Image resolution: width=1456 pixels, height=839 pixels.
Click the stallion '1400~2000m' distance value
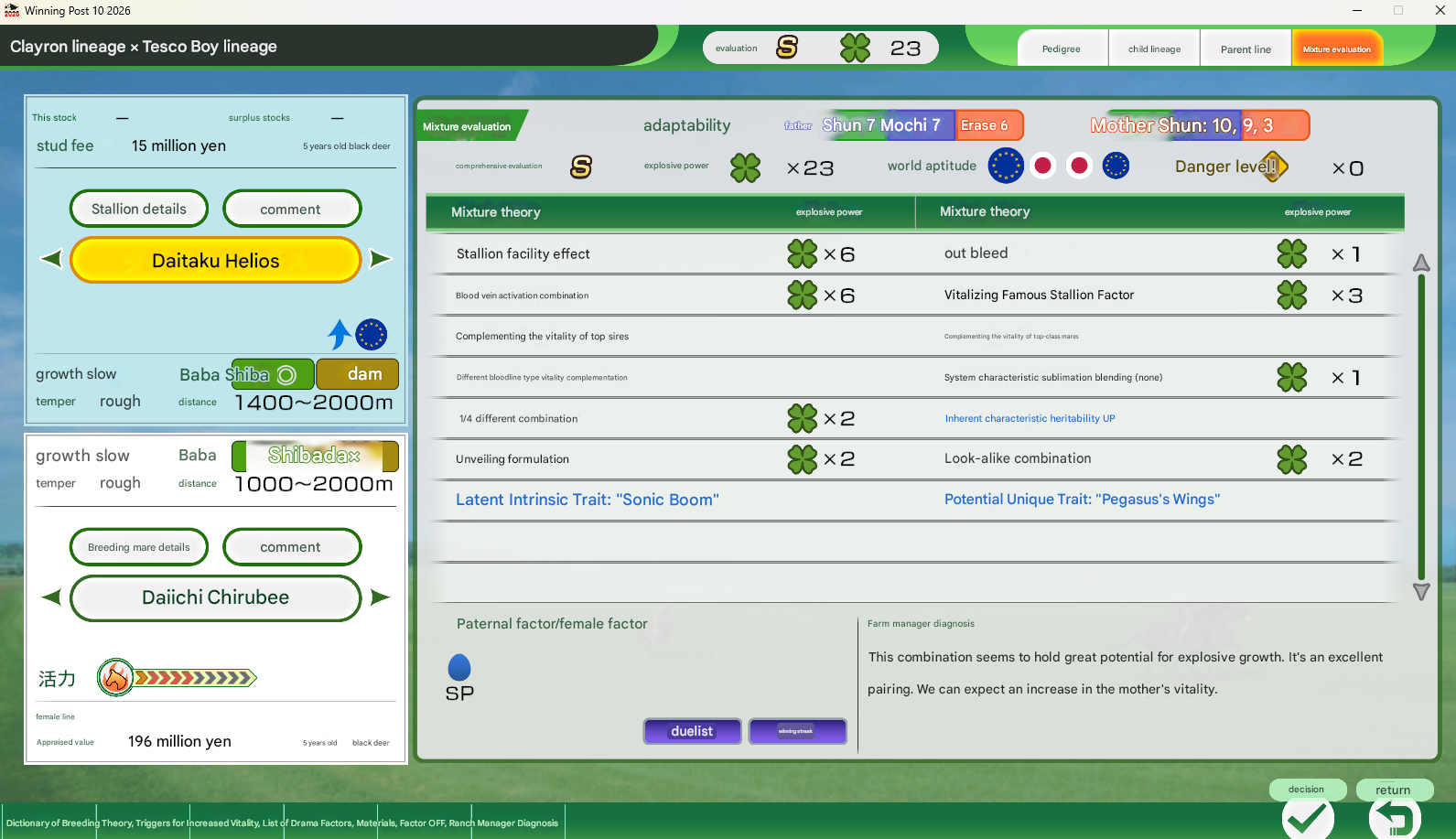[314, 403]
